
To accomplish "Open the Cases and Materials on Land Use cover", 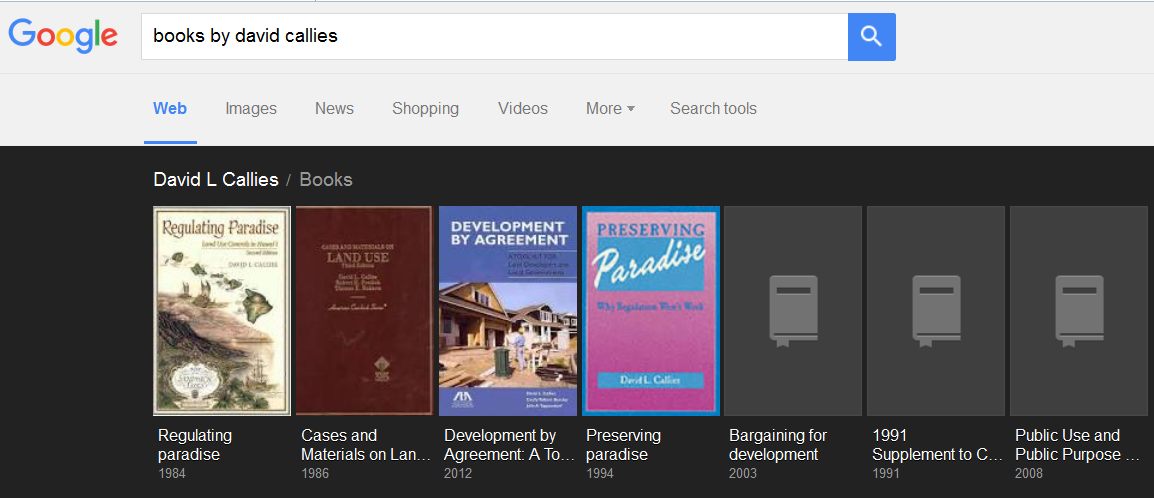I will pyautogui.click(x=364, y=310).
